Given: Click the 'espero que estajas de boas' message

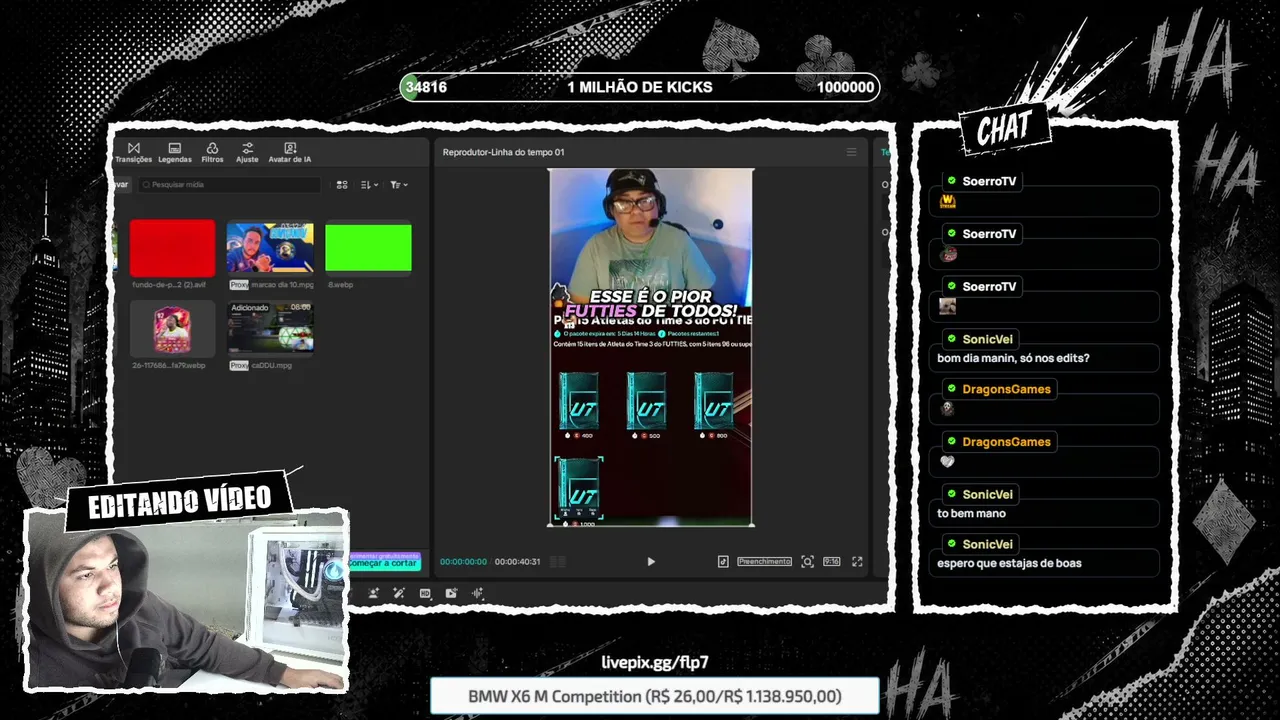Looking at the screenshot, I should tap(1009, 563).
